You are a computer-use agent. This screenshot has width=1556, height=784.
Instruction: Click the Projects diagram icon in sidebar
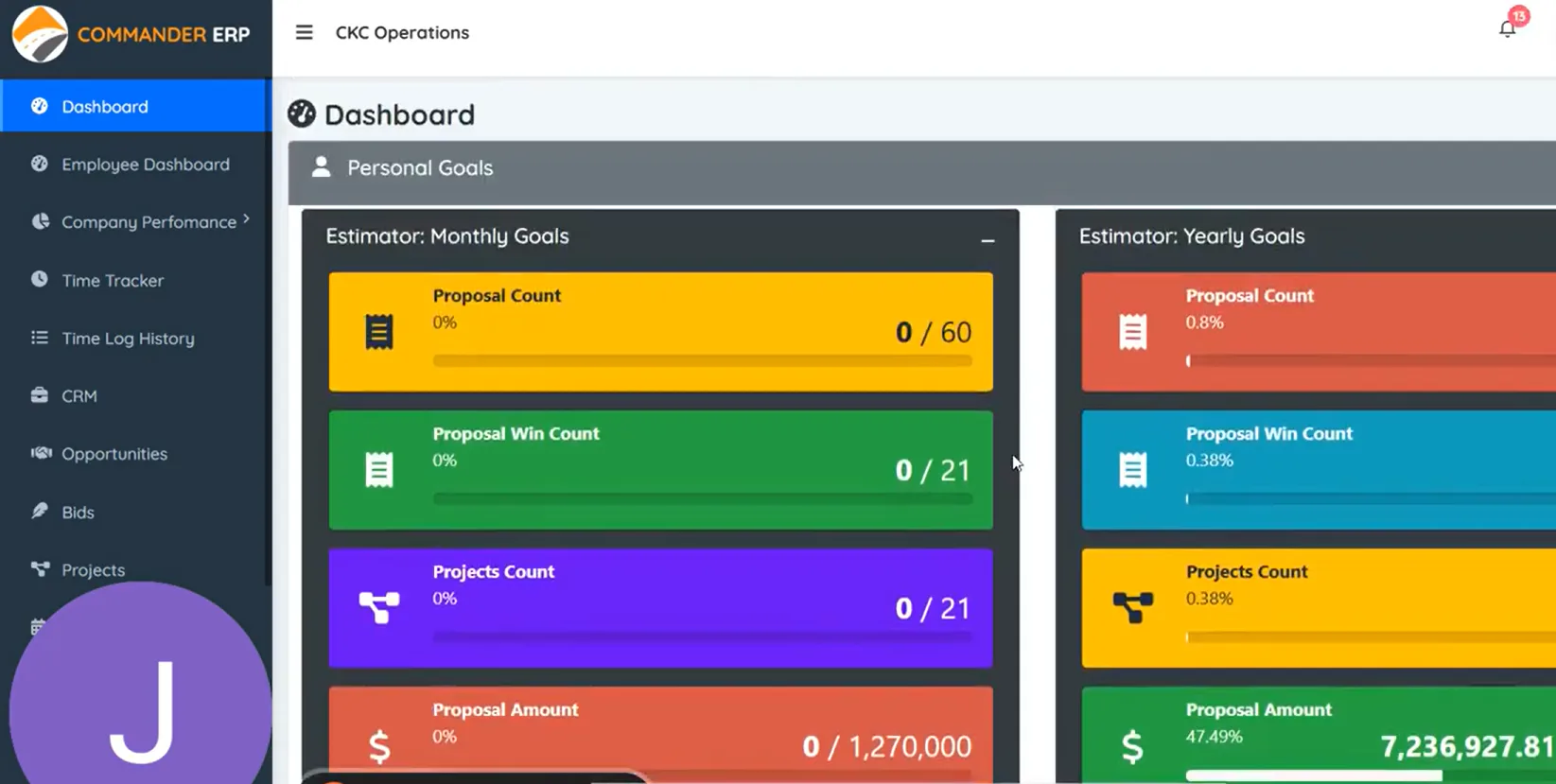click(x=40, y=568)
